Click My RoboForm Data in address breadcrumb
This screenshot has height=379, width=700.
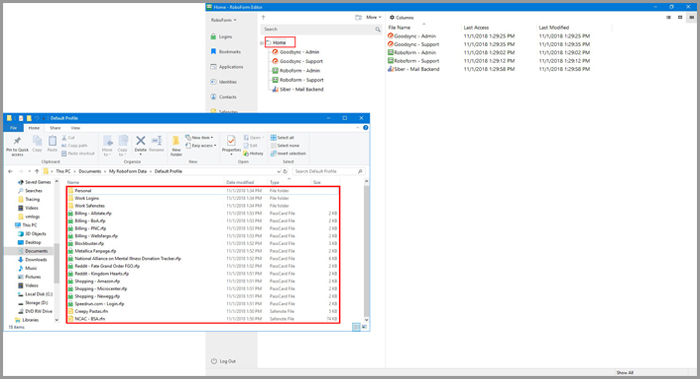[x=128, y=171]
